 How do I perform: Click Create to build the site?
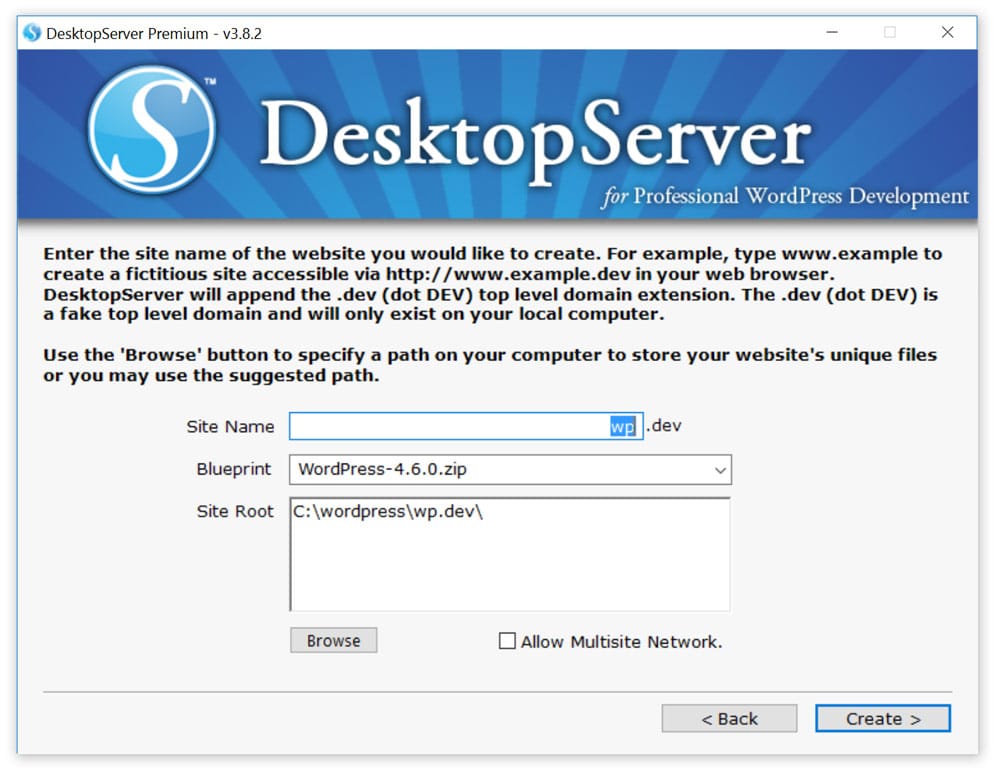[883, 718]
